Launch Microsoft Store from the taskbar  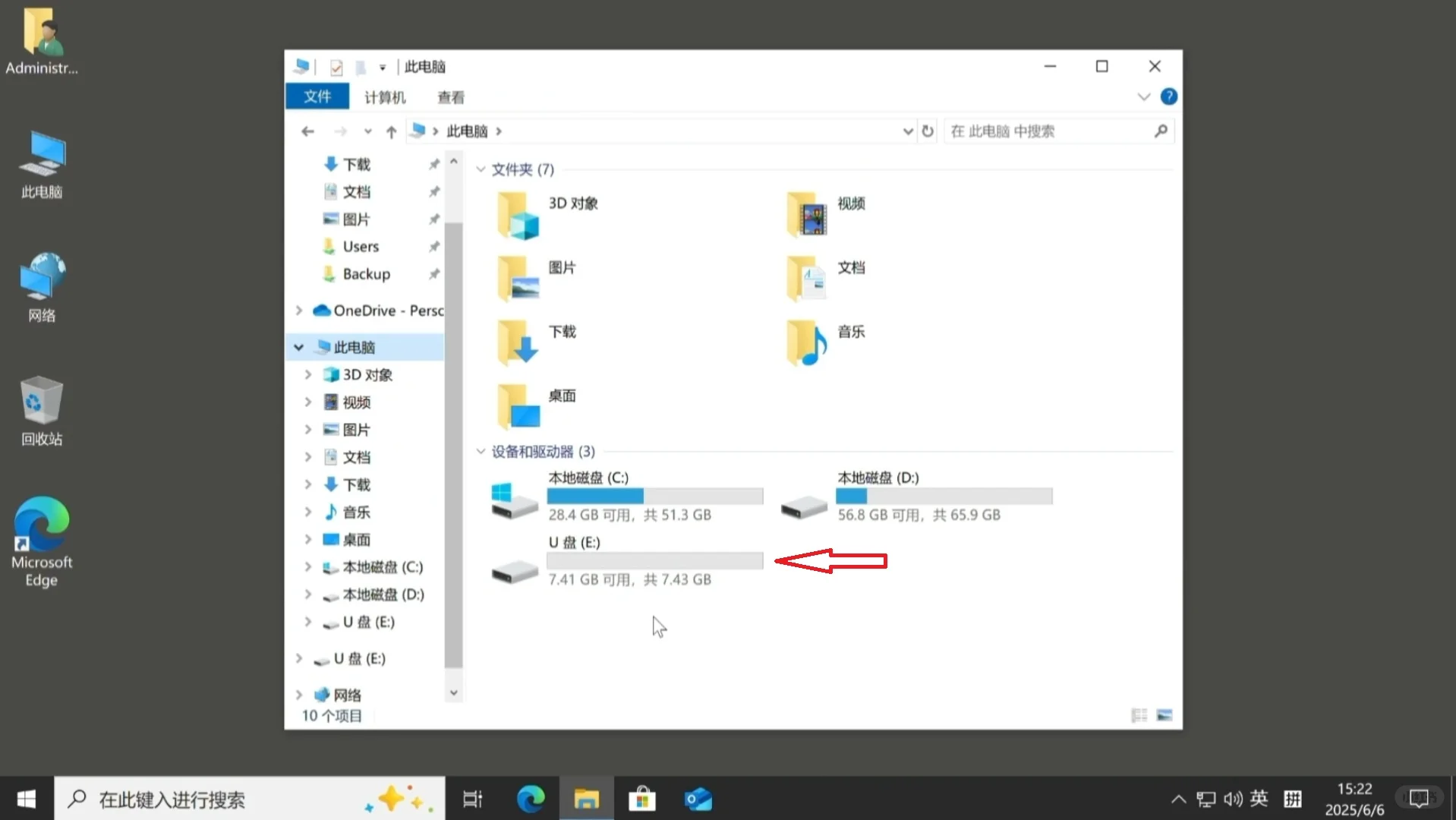(641, 798)
